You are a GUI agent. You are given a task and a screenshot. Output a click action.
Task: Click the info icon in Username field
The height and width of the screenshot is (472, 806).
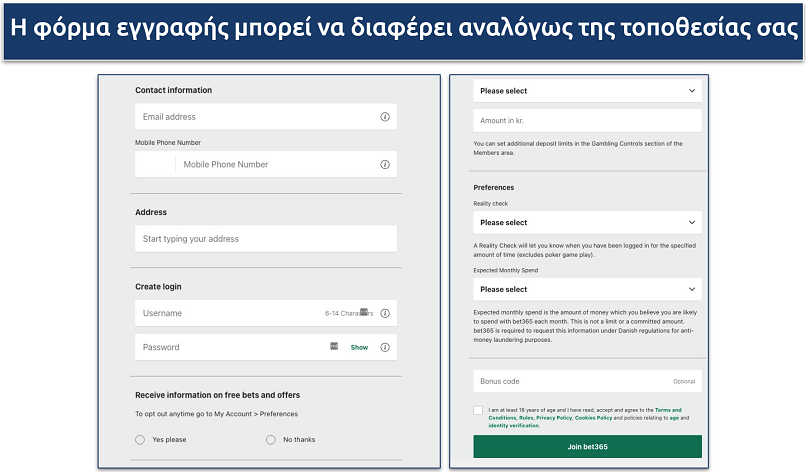[x=385, y=313]
